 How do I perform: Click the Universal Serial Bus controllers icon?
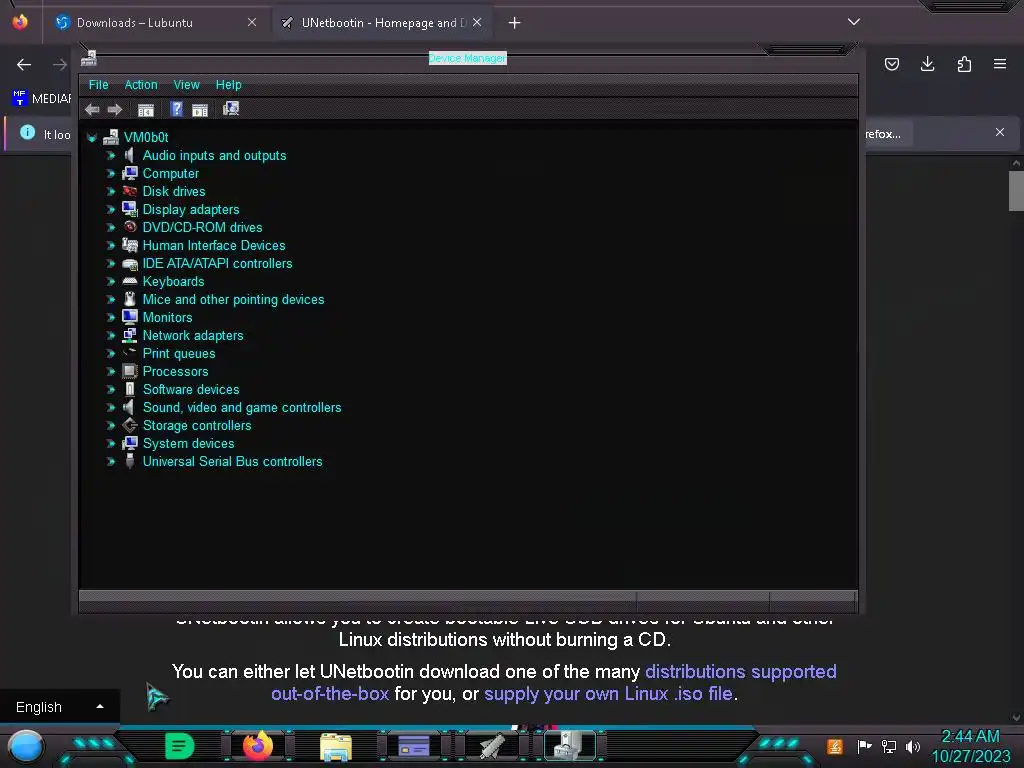tap(130, 461)
